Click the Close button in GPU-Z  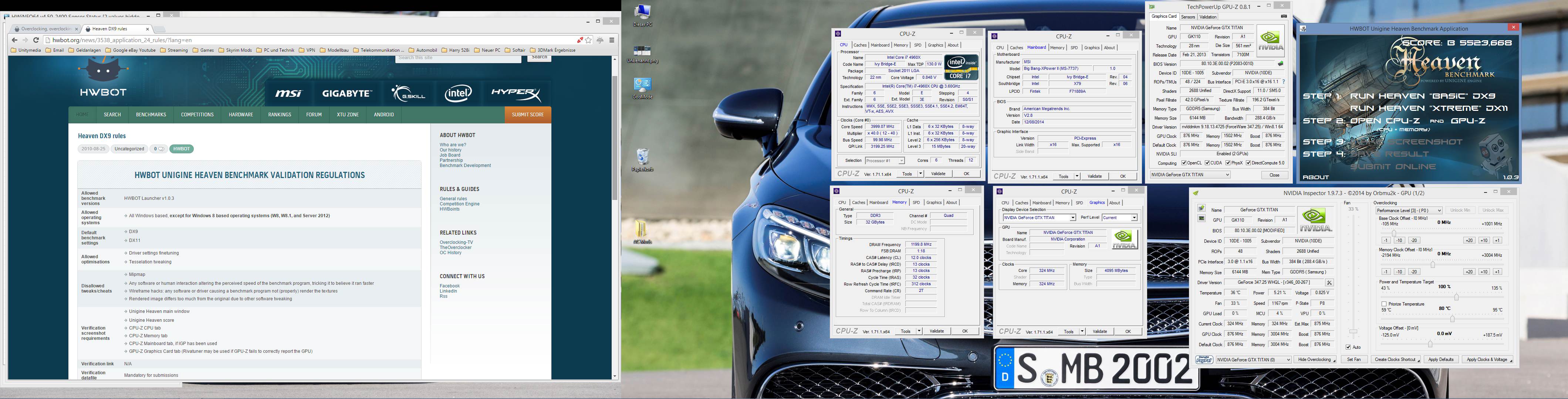point(1274,175)
